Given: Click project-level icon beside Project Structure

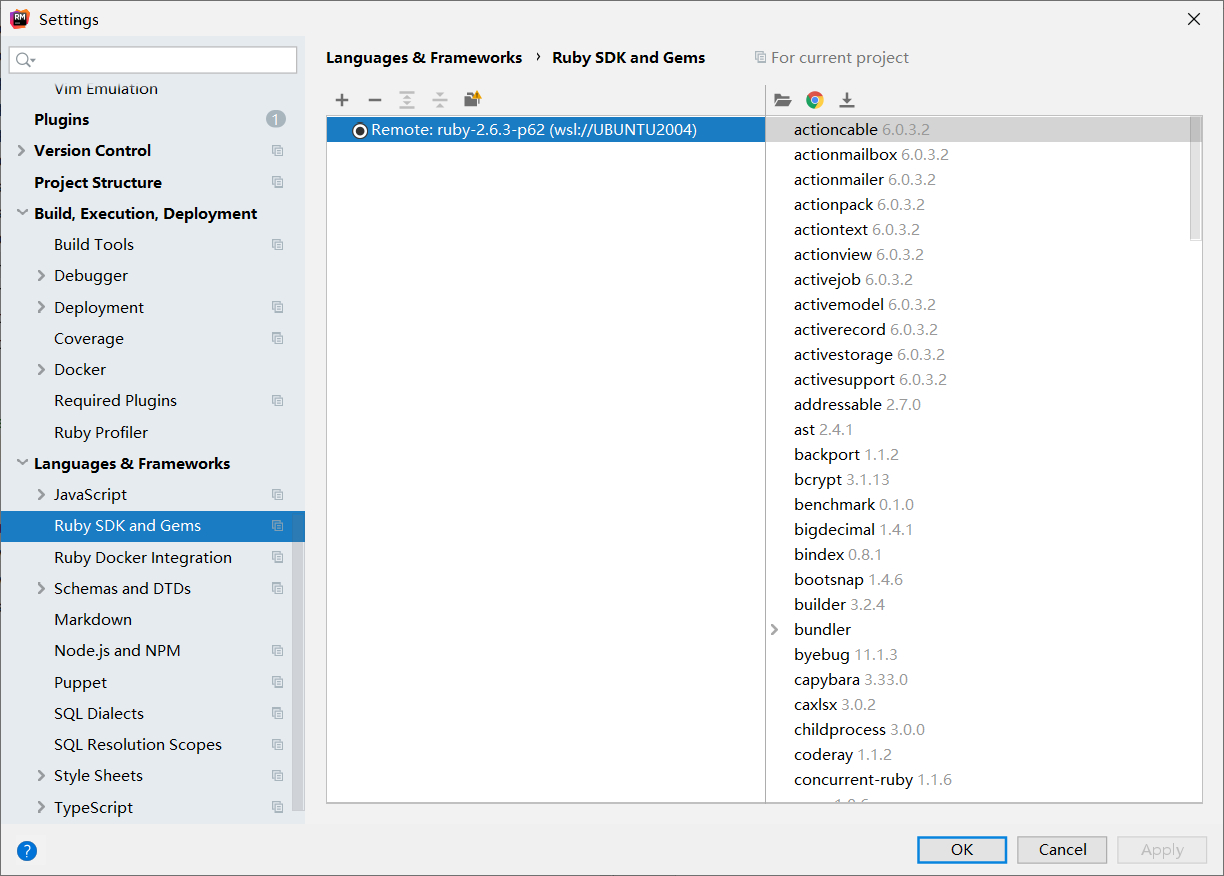Looking at the screenshot, I should coord(278,183).
